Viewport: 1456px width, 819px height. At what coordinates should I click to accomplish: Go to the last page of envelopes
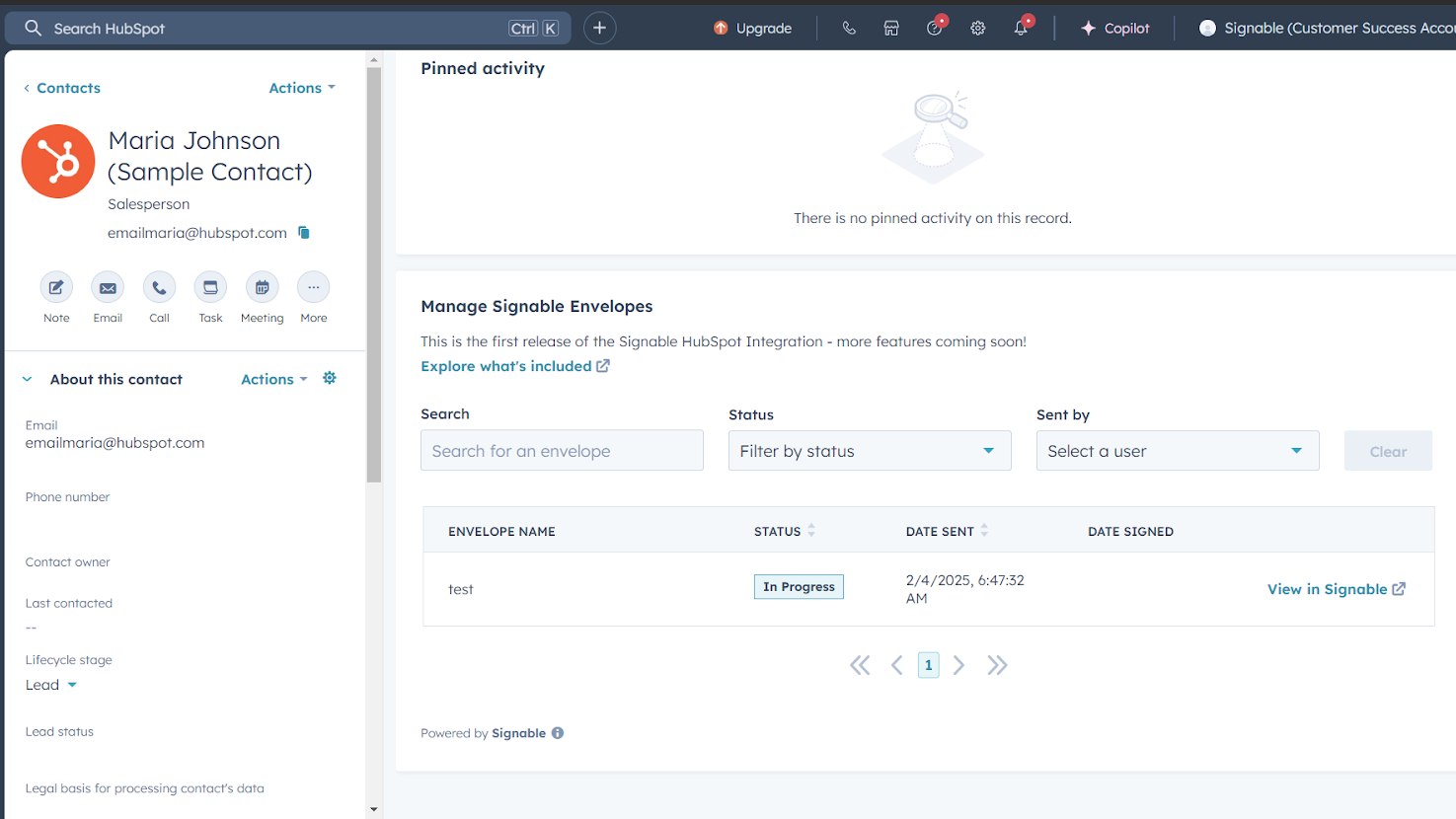coord(997,665)
